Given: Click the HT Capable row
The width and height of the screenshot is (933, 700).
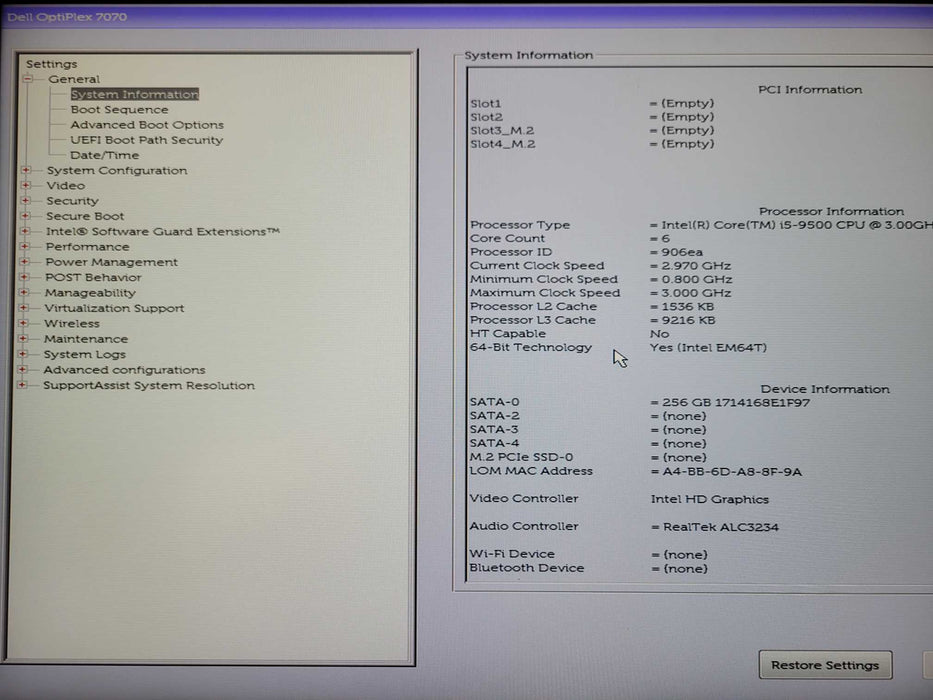Looking at the screenshot, I should (570, 334).
